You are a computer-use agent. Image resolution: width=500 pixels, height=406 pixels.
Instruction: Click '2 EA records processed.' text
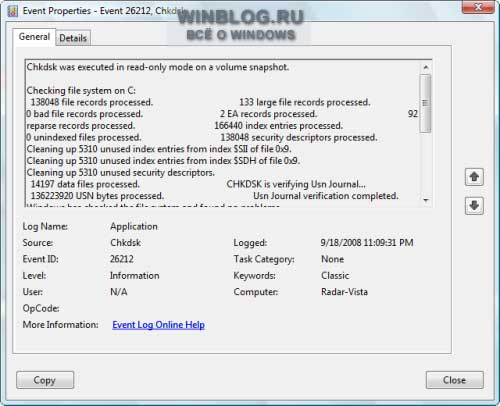(268, 114)
